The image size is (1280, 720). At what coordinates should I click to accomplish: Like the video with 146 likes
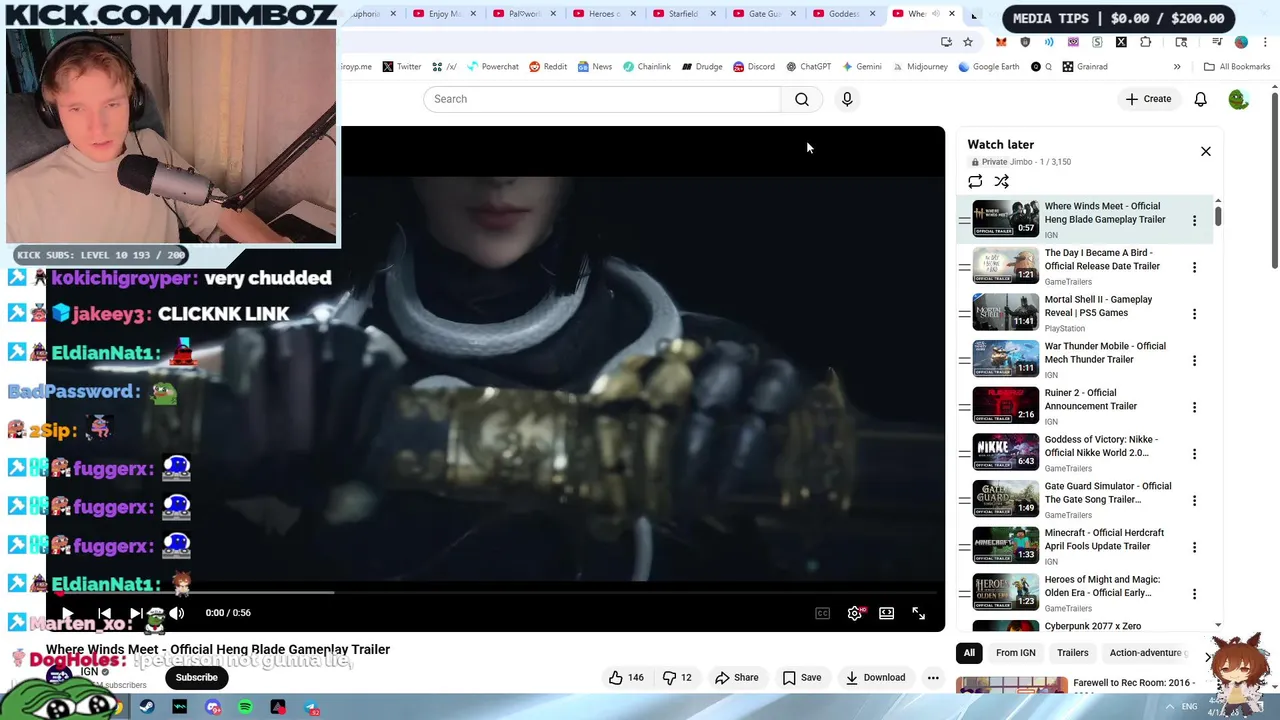(x=626, y=677)
